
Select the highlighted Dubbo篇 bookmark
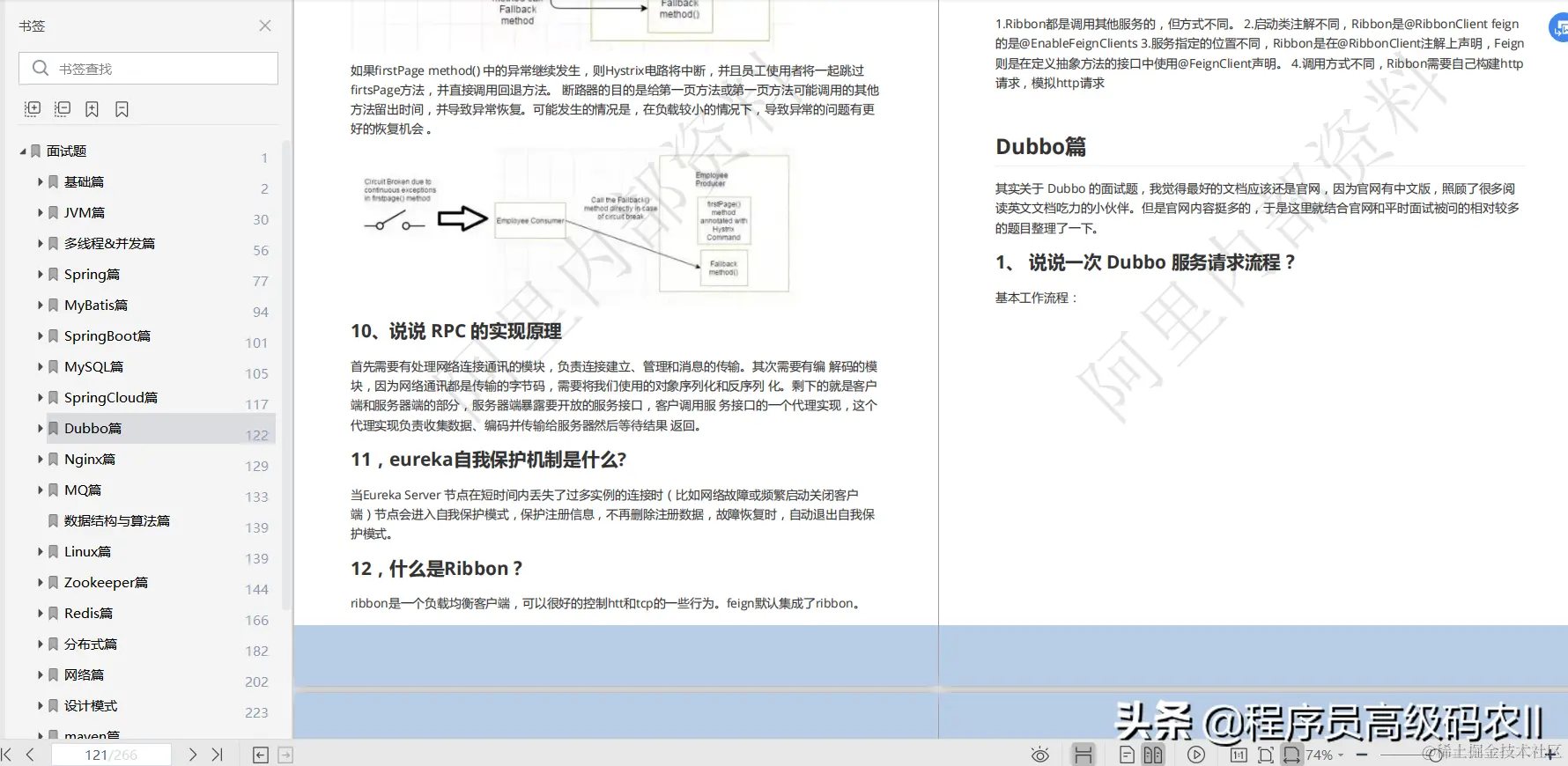92,428
